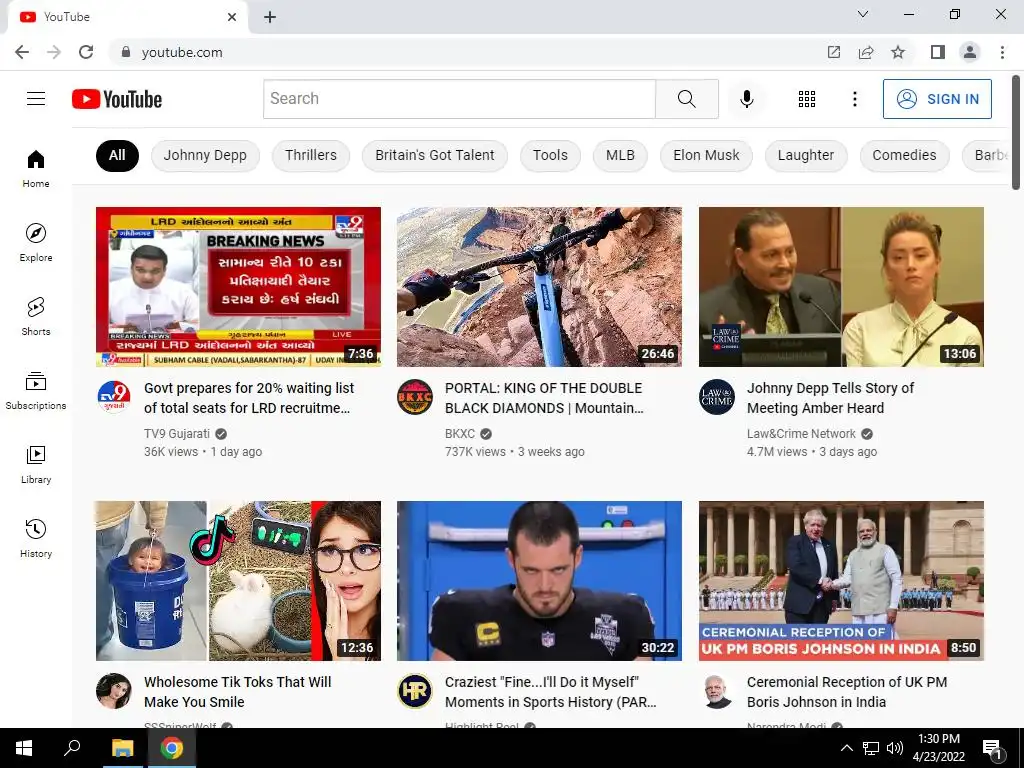Click the page vertical scrollbar

click(1016, 133)
